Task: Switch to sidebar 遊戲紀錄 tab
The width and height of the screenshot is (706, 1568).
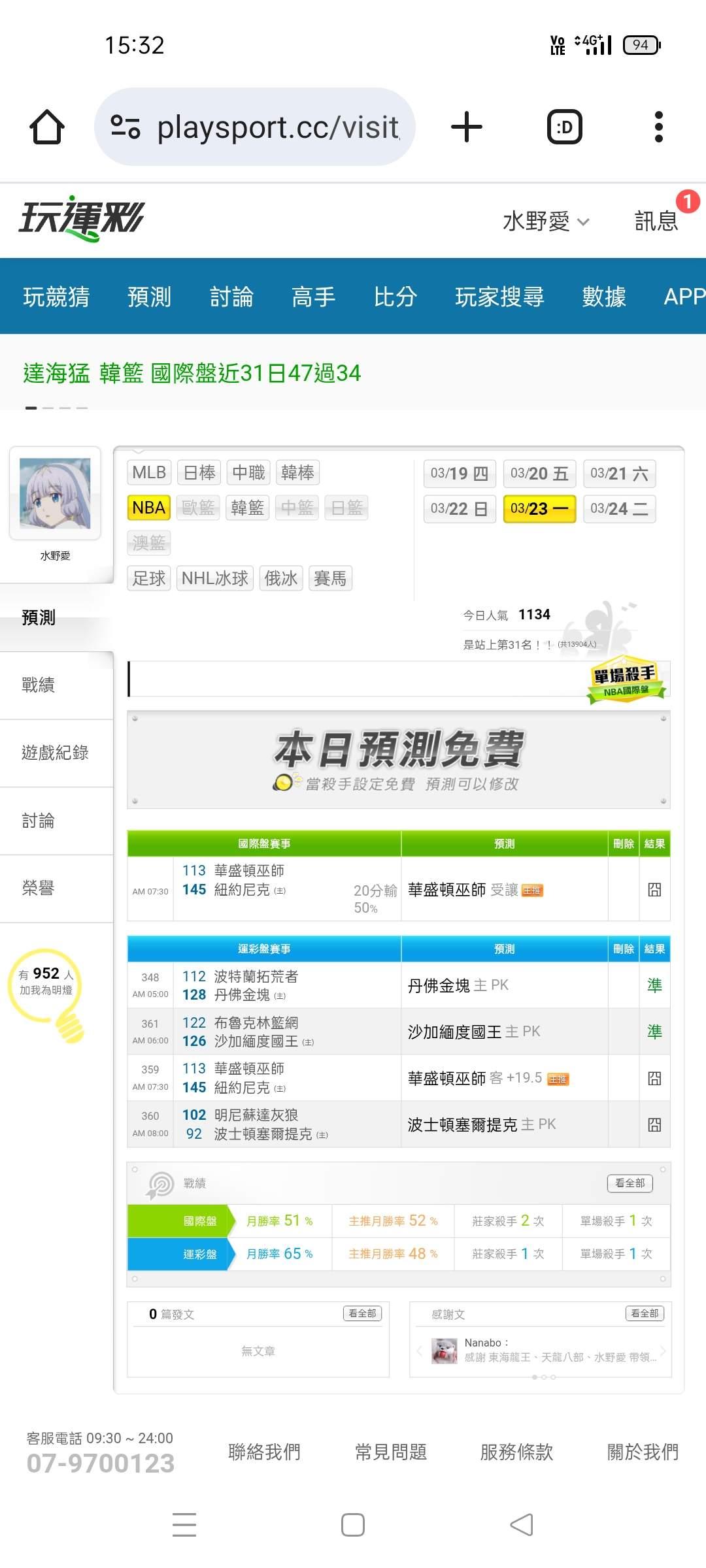Action: 56,753
